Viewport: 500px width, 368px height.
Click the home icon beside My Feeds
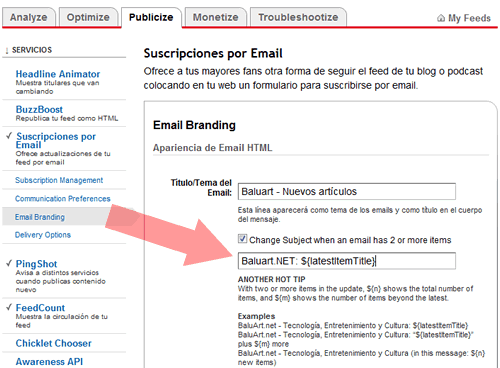coord(441,18)
